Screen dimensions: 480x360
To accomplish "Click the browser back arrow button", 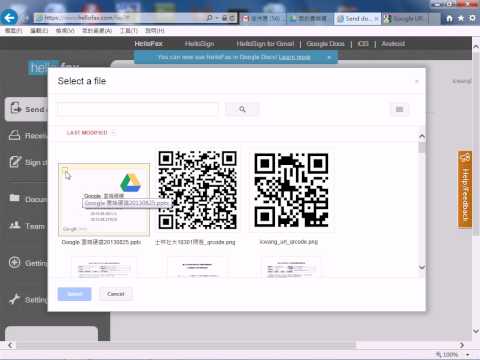I will 9,17.
